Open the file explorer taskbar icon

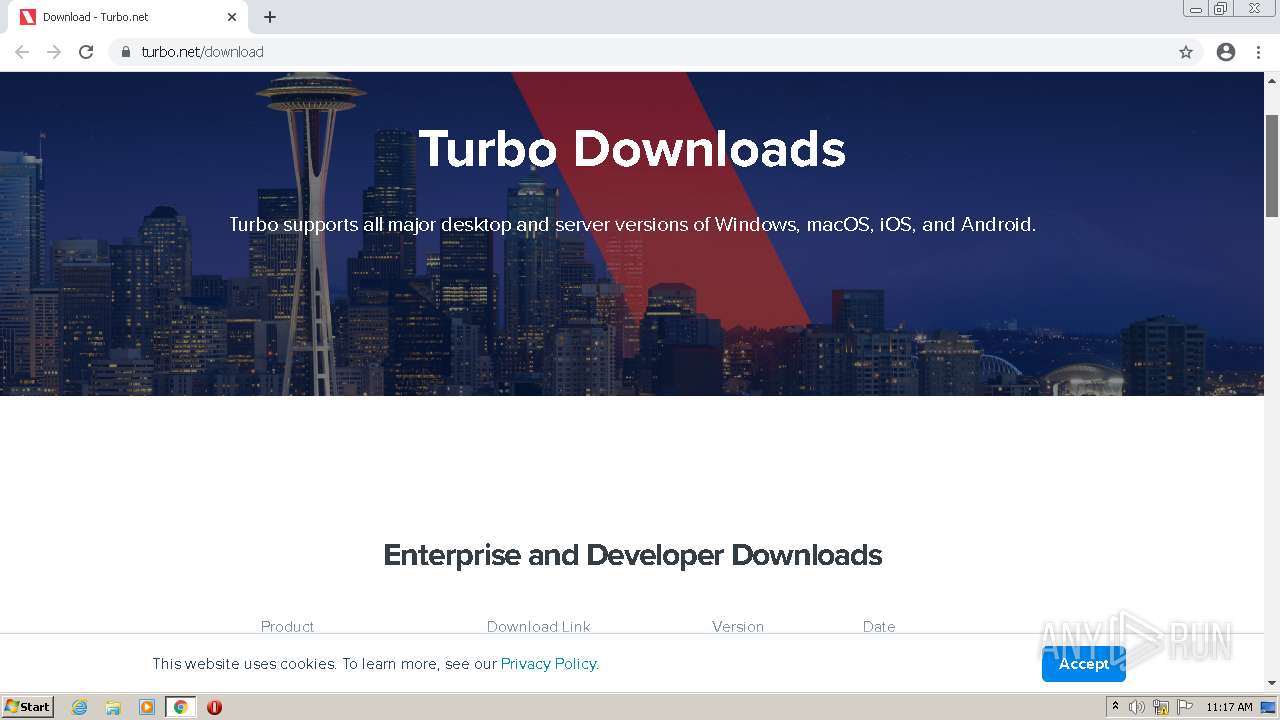tap(113, 707)
